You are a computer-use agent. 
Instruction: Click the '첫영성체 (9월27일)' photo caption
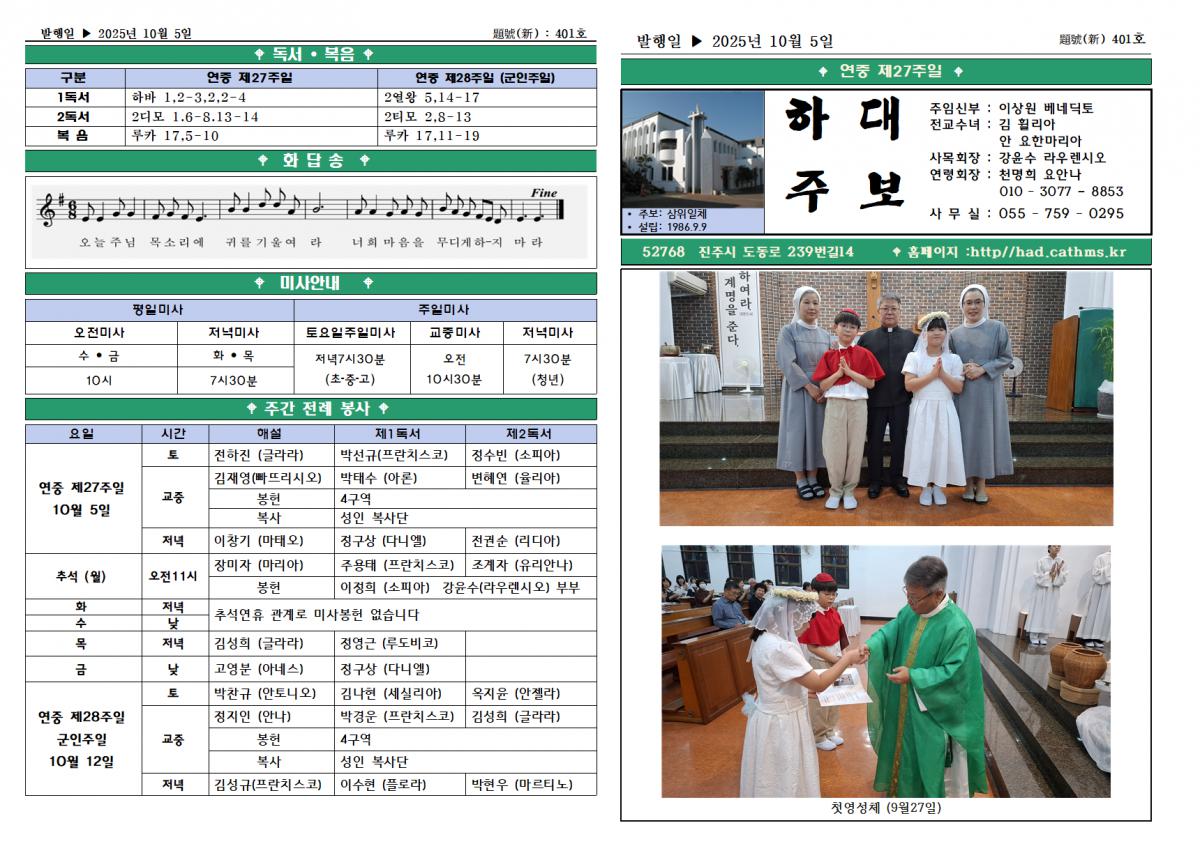[x=885, y=808]
